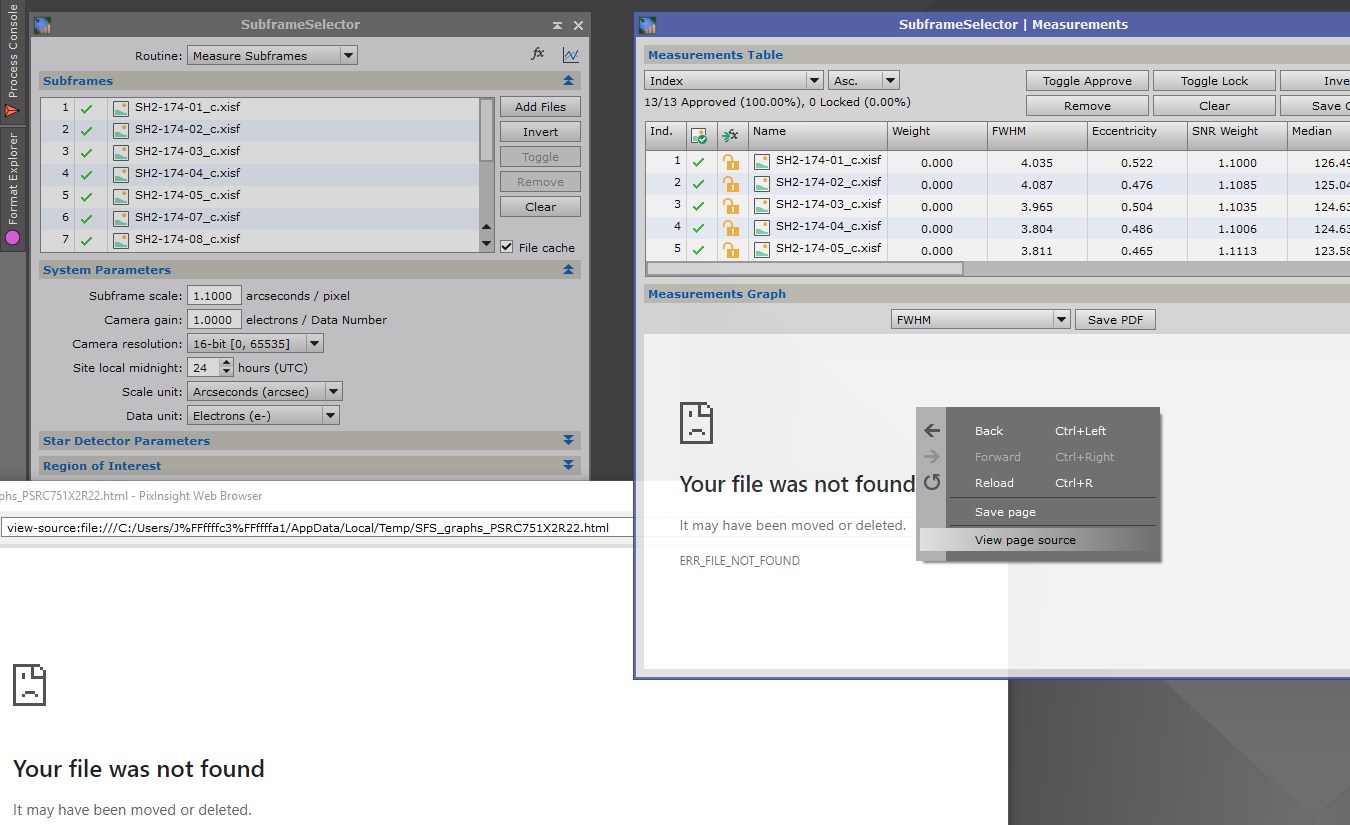
Task: Click image icon of SH2-174-01_c.xisf in Subframes list
Action: [x=121, y=108]
